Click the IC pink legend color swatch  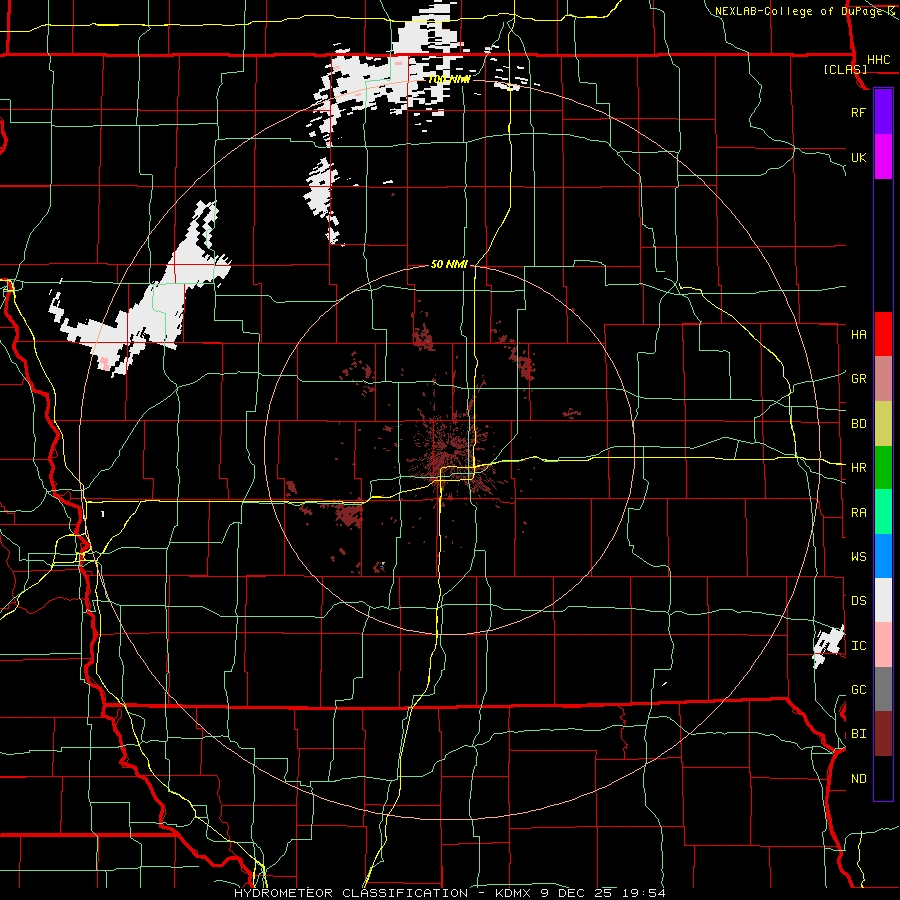pyautogui.click(x=883, y=645)
